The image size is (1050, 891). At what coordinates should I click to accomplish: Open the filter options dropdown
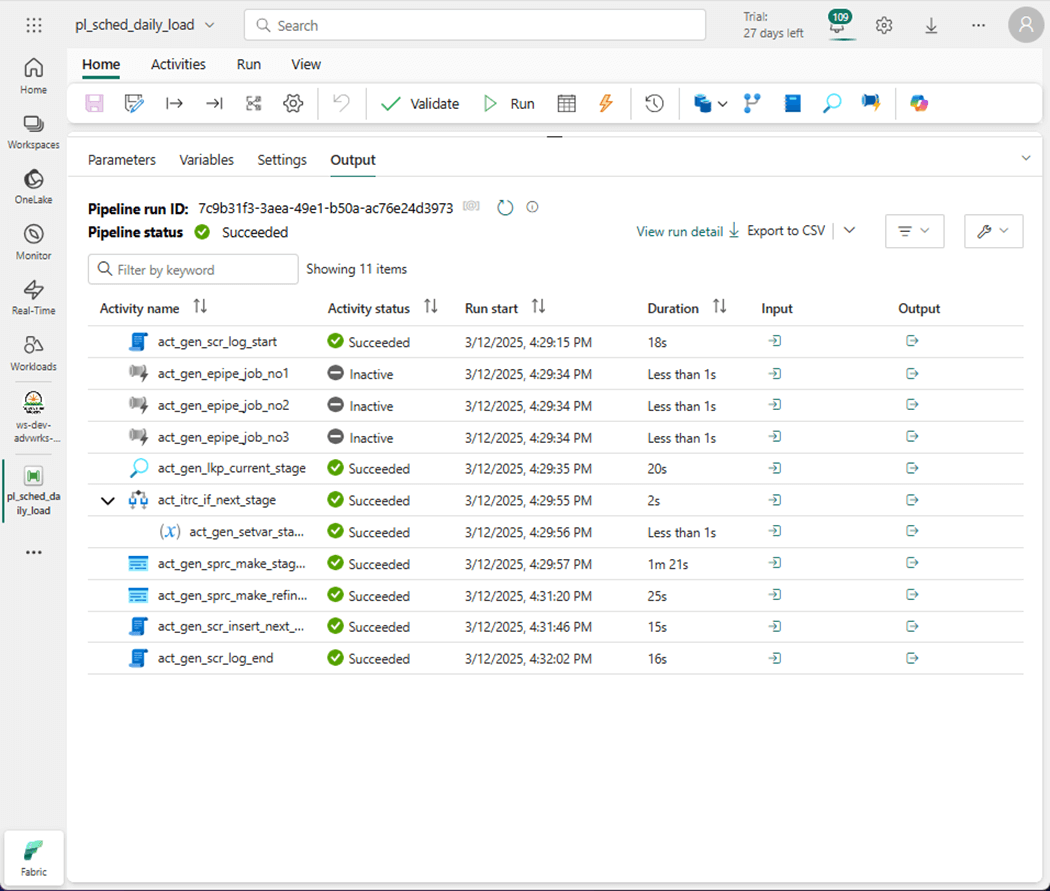[914, 231]
